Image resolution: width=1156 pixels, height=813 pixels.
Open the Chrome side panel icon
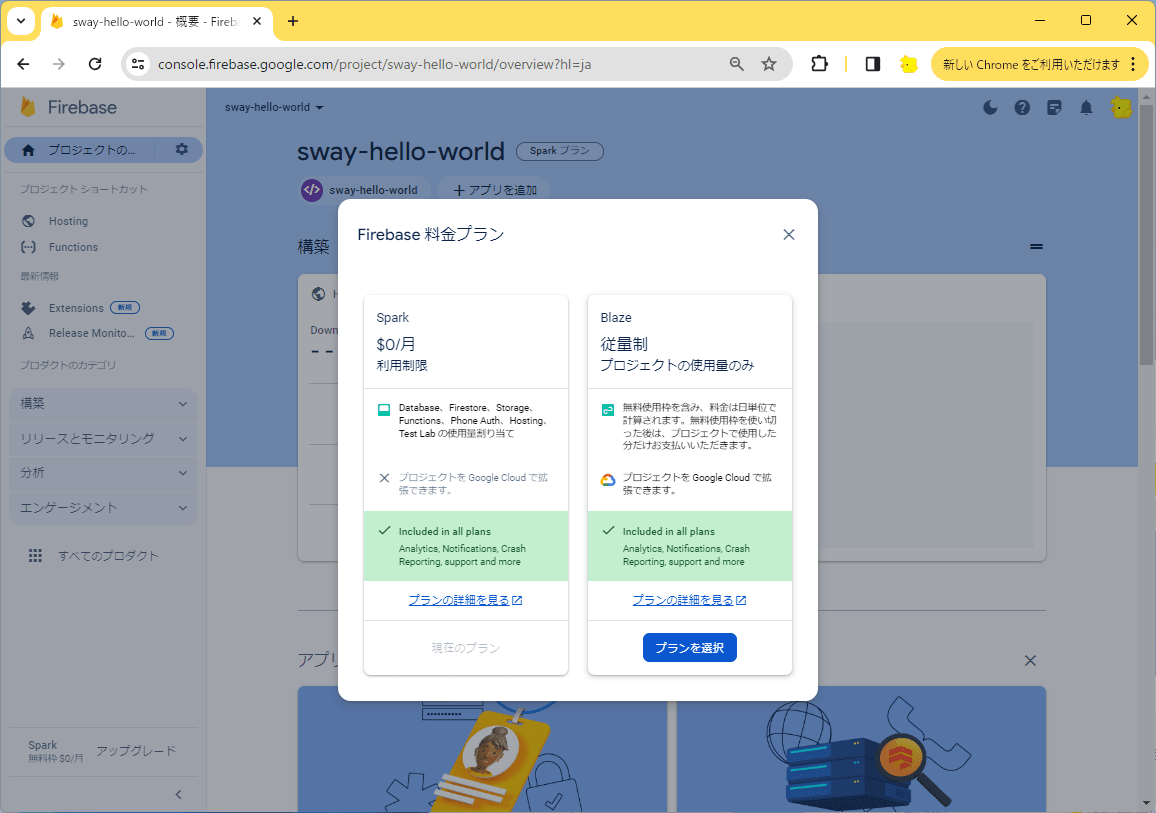[x=873, y=64]
